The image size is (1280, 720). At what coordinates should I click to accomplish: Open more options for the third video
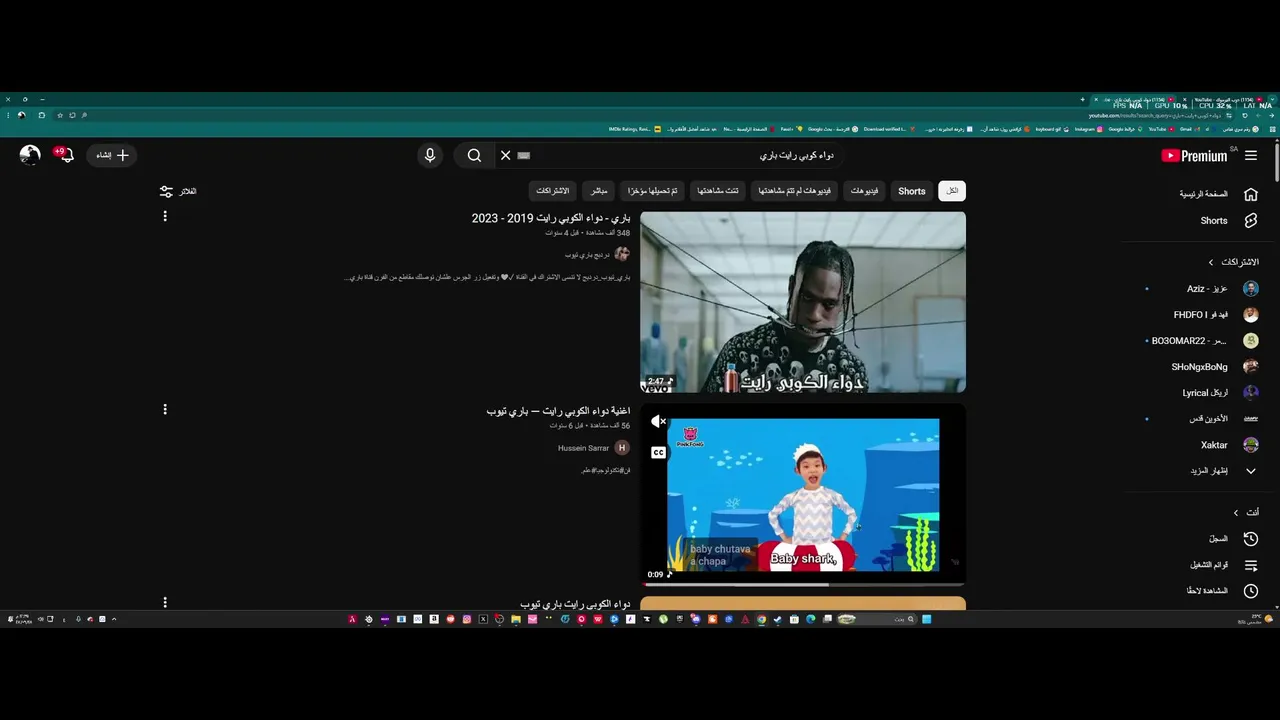pos(165,602)
